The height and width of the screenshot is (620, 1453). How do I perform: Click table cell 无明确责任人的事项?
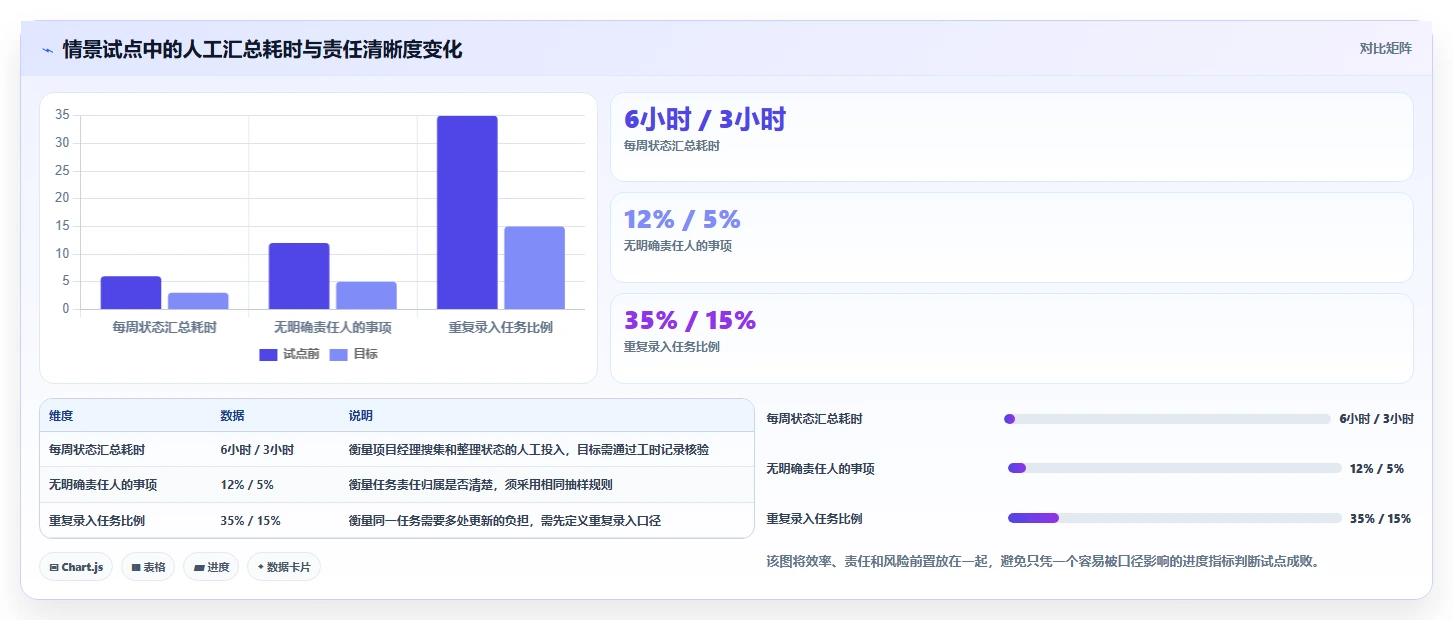point(103,485)
